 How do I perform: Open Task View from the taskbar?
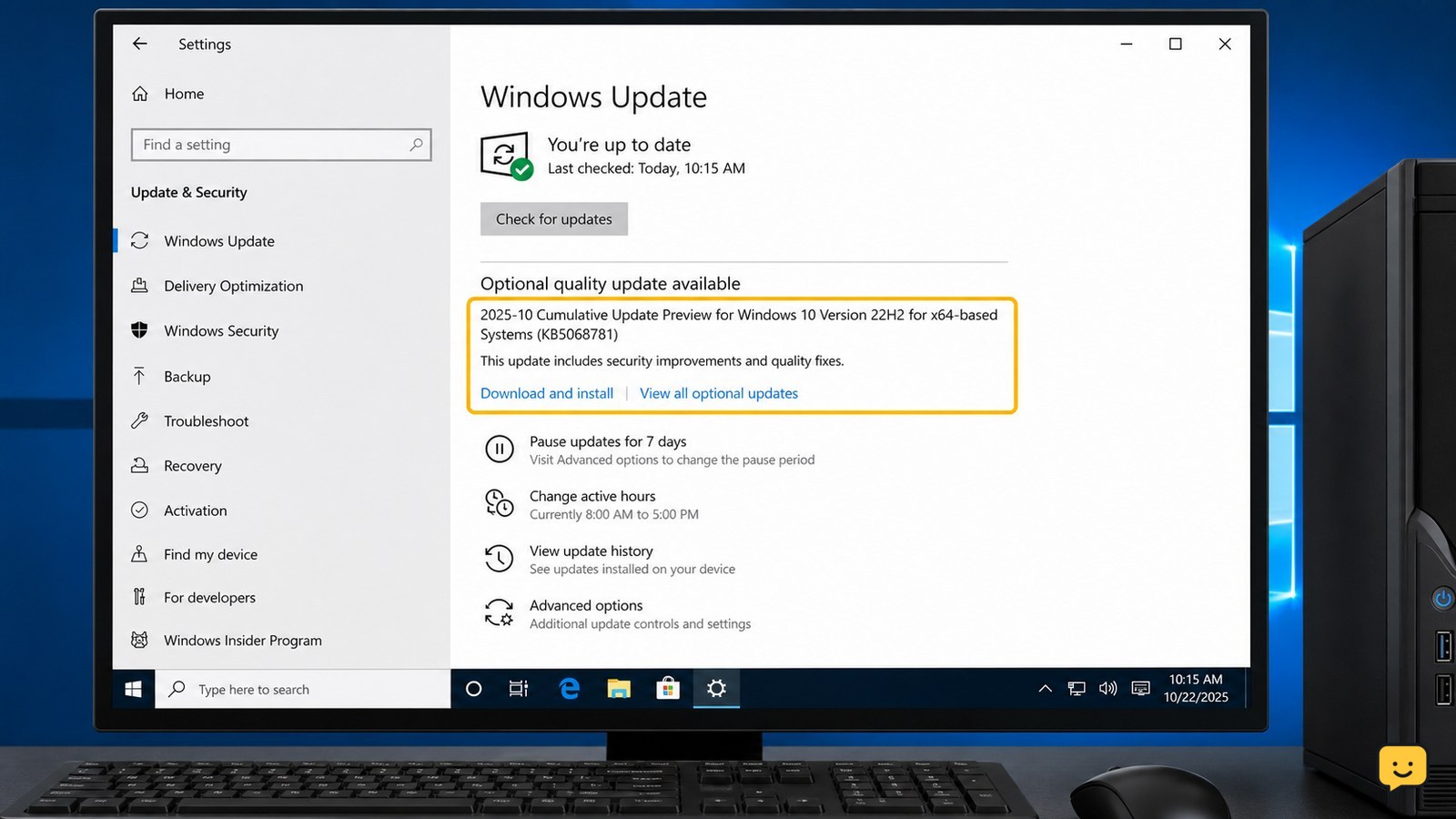[x=519, y=689]
